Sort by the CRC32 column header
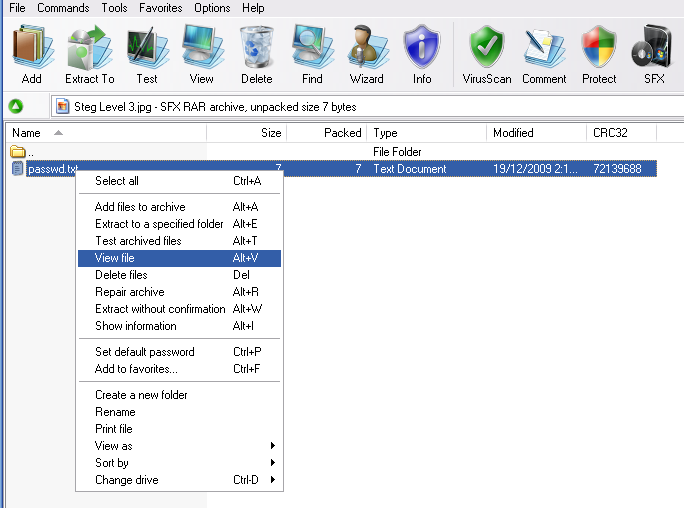 coord(622,133)
